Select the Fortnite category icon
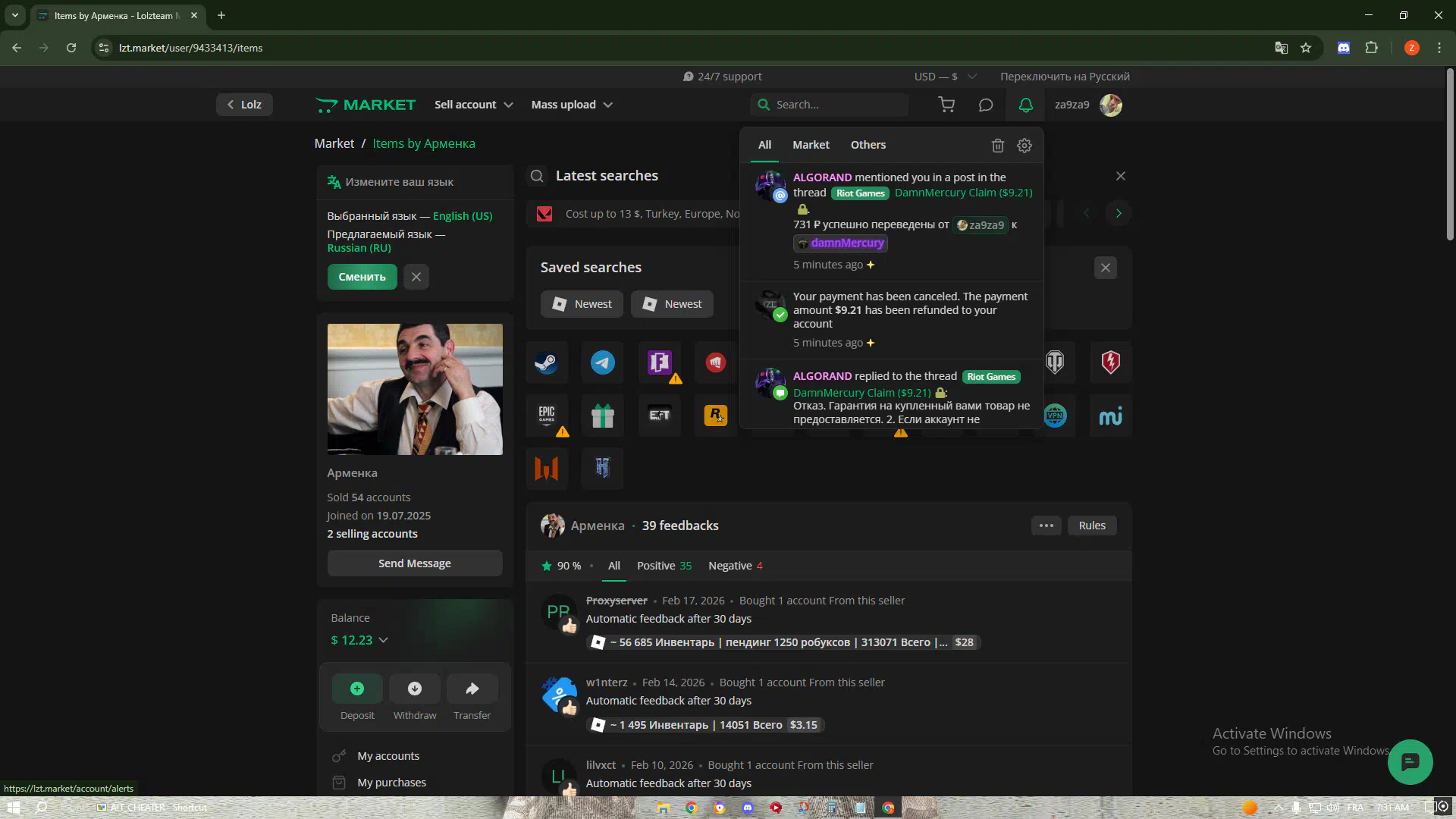 click(x=659, y=362)
